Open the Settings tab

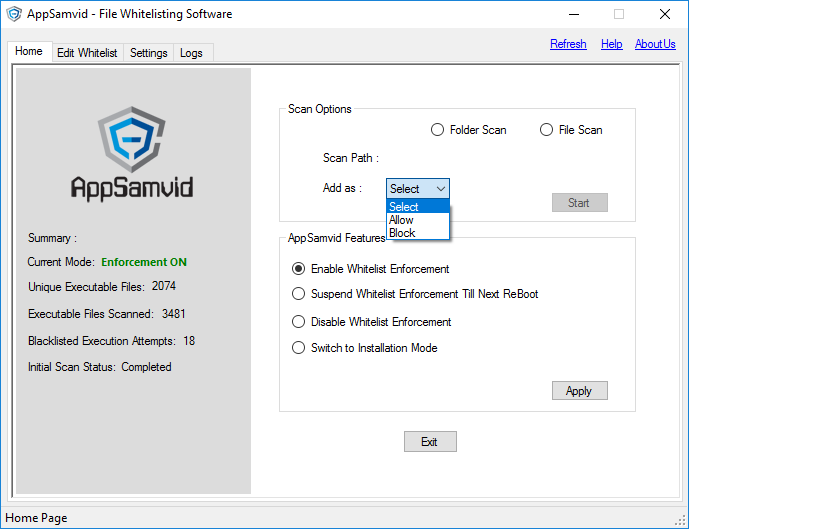[x=149, y=53]
